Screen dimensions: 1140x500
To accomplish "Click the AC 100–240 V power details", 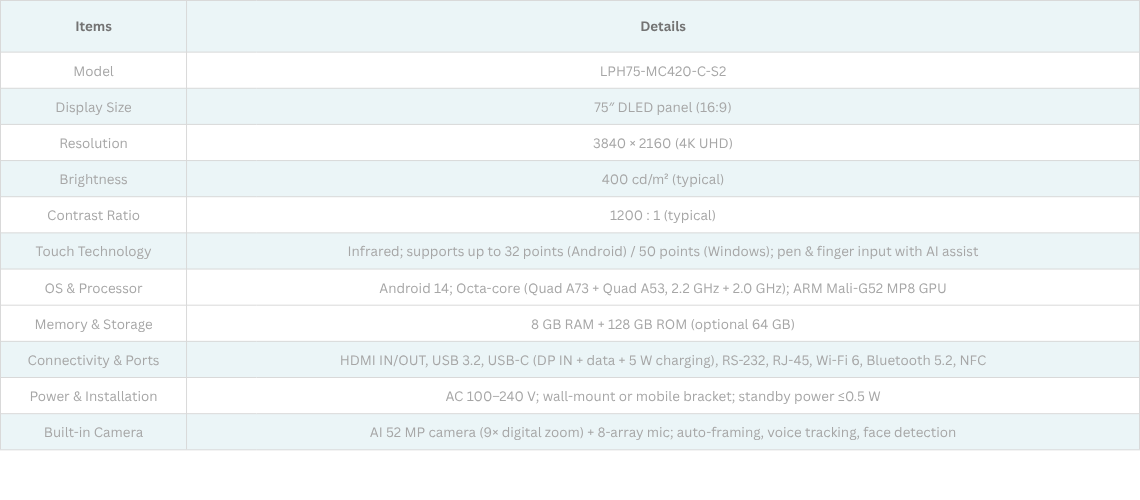I will coord(662,396).
